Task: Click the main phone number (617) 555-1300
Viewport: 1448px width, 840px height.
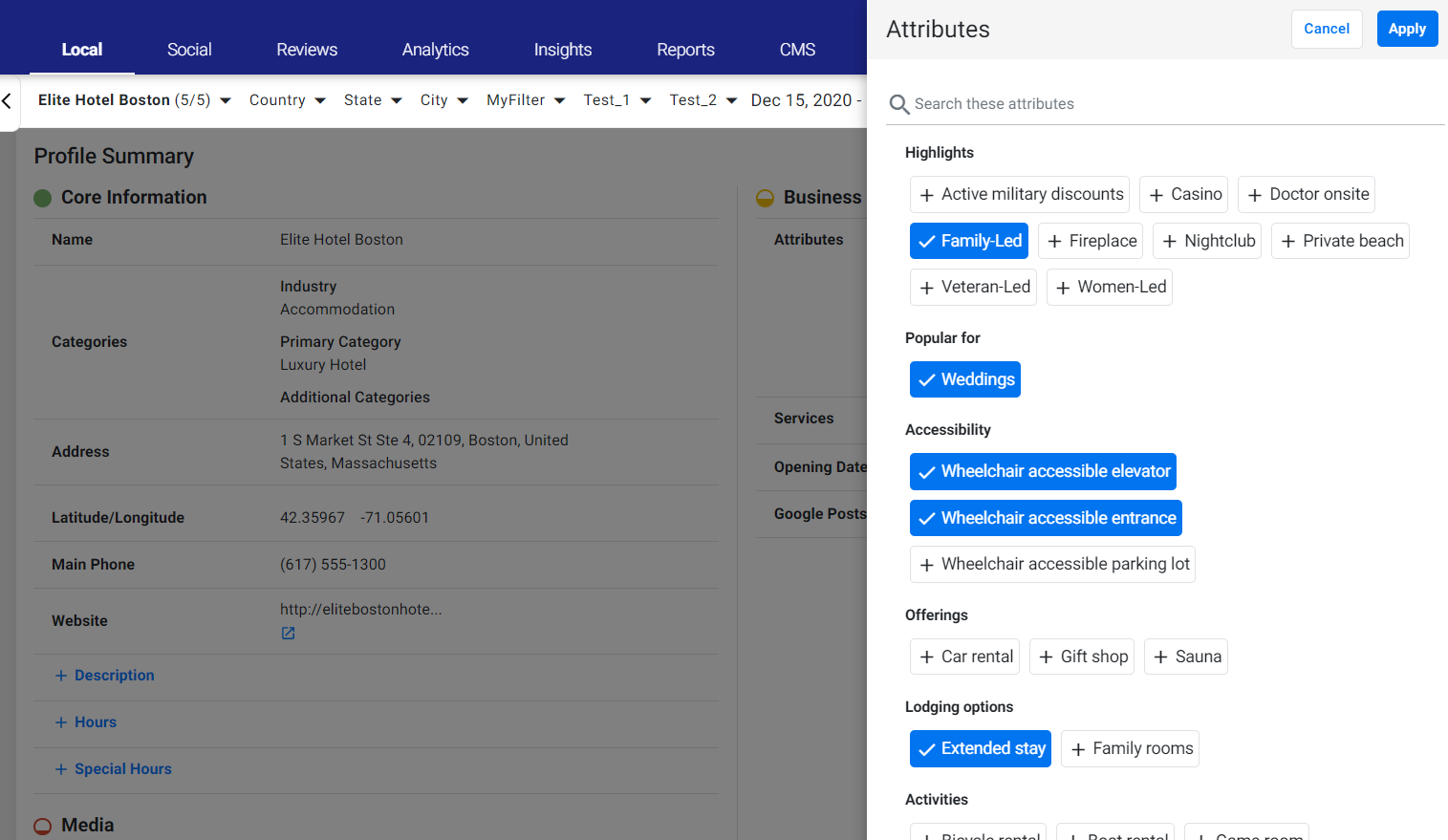Action: point(333,565)
